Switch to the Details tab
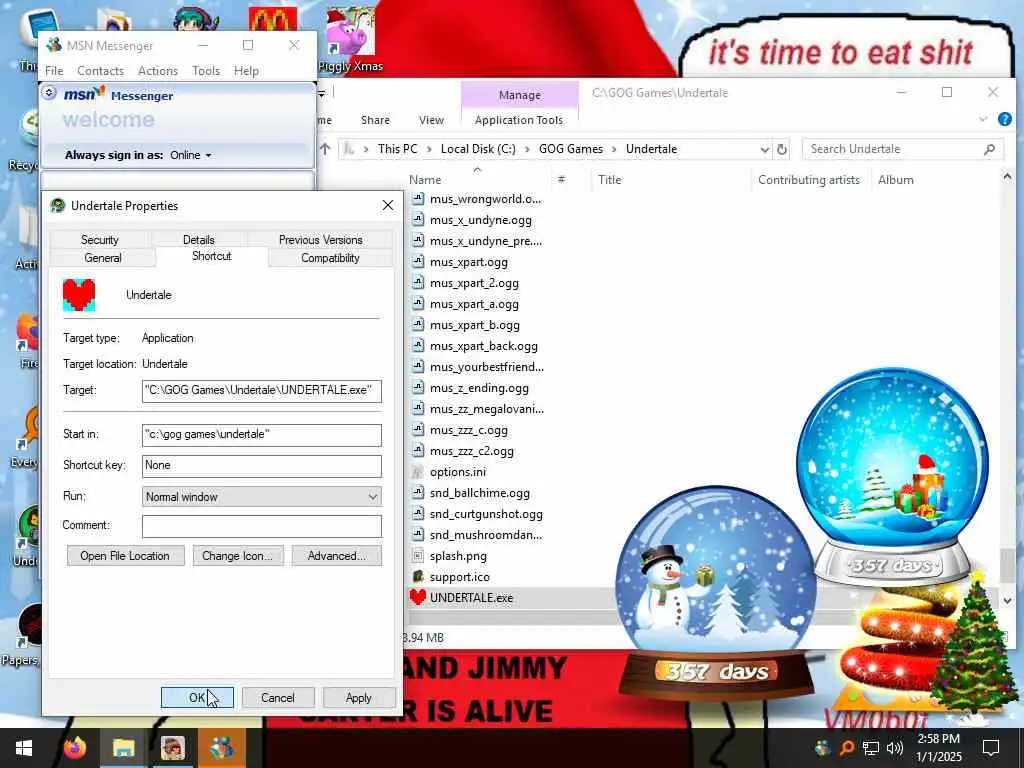This screenshot has height=768, width=1024. pos(199,240)
